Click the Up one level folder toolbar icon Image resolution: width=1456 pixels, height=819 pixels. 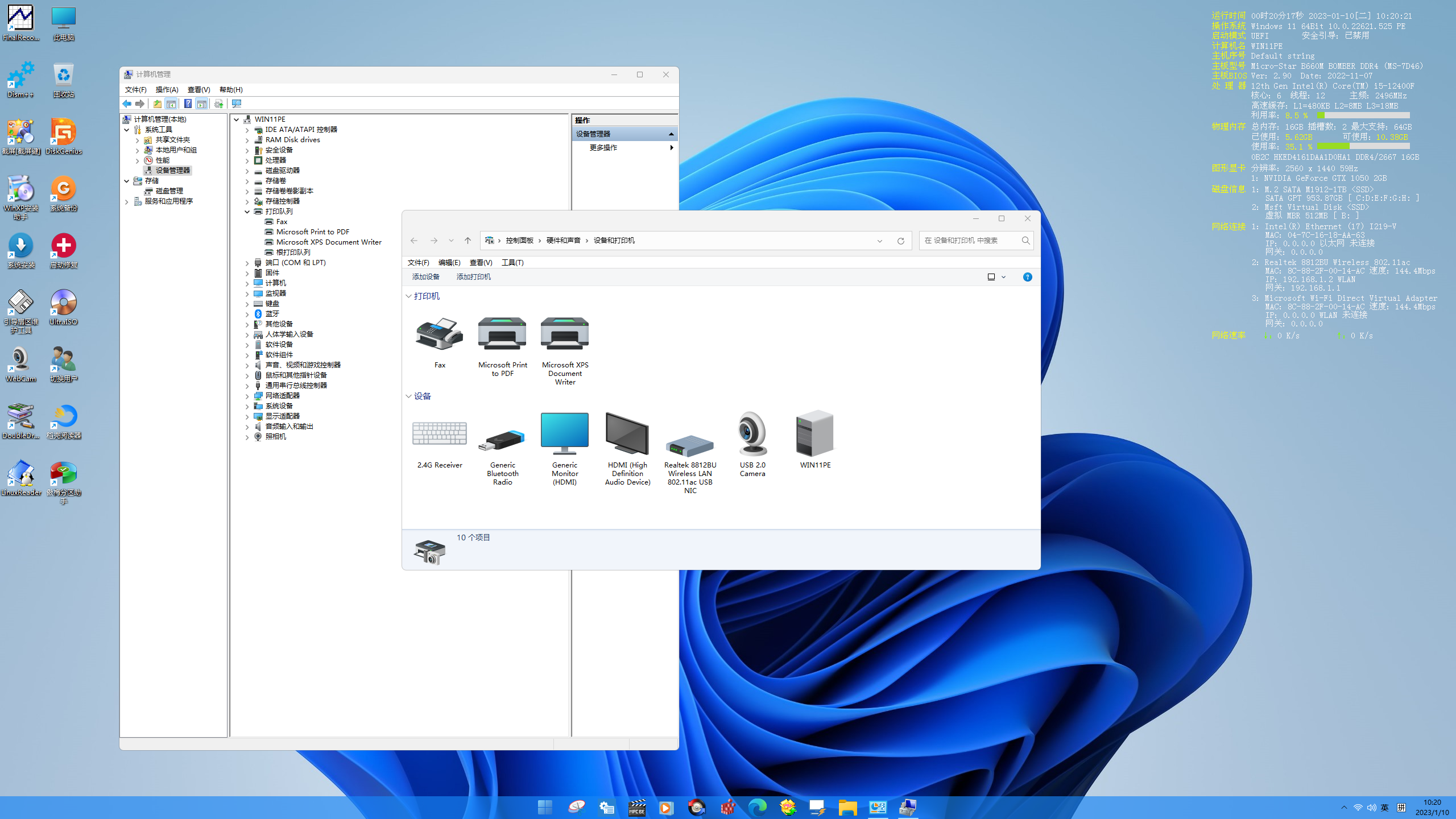[158, 104]
